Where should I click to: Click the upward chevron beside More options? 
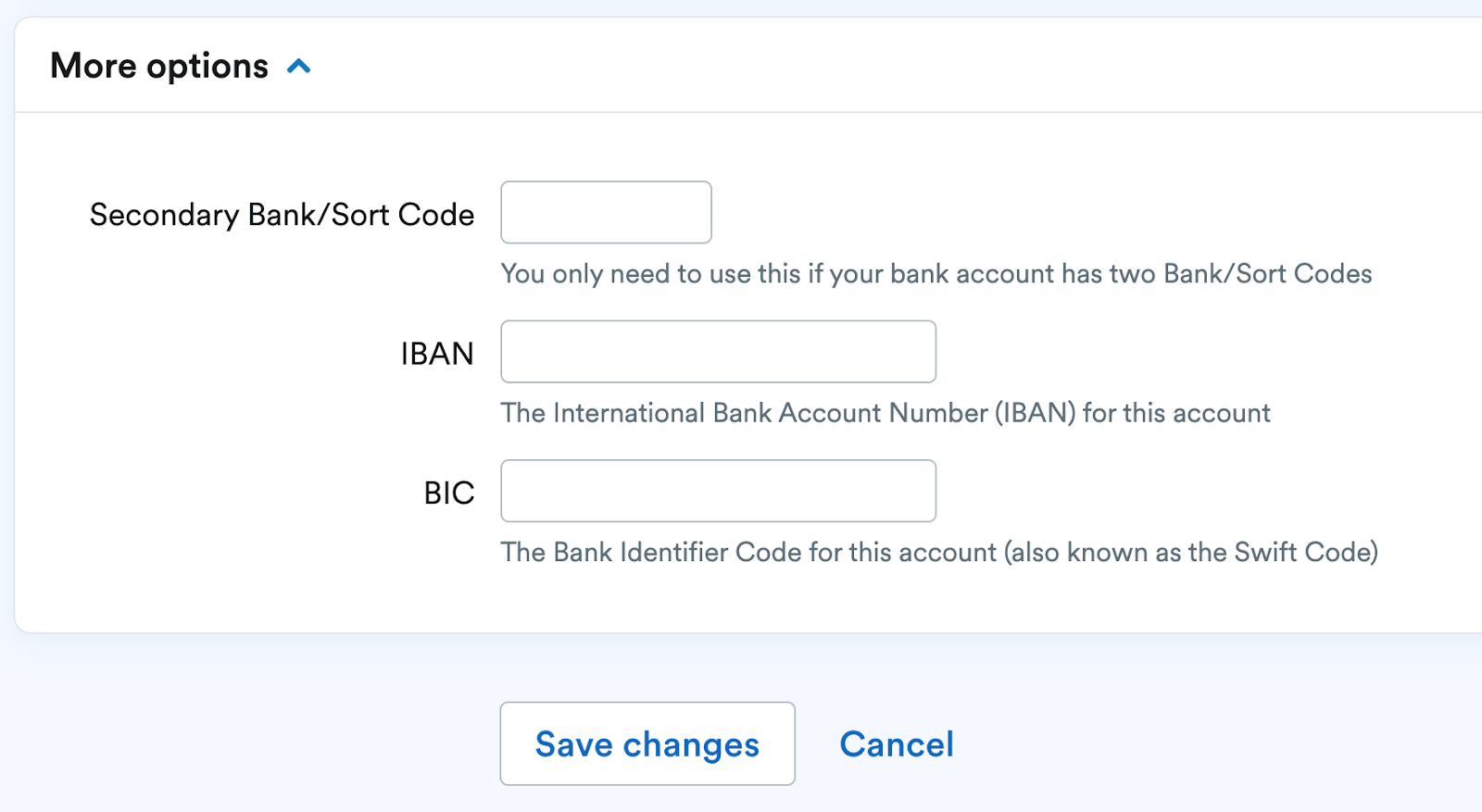298,66
